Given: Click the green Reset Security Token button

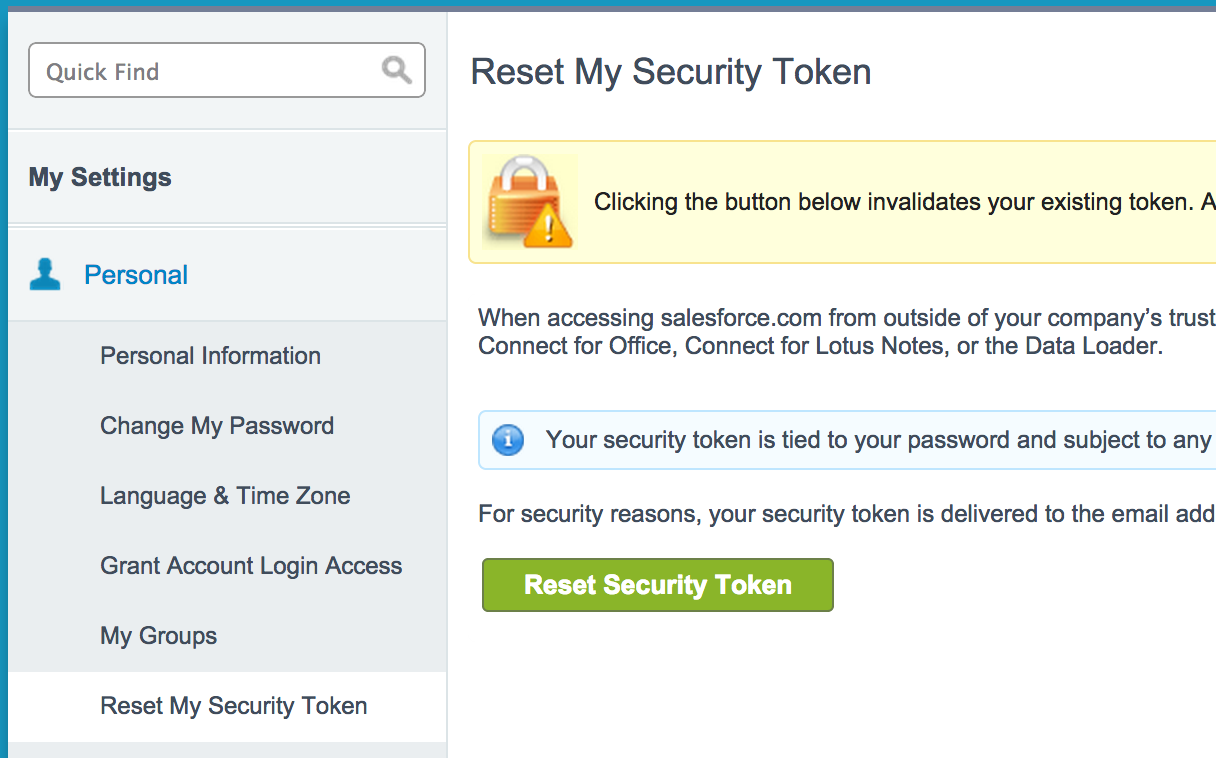Looking at the screenshot, I should 658,585.
